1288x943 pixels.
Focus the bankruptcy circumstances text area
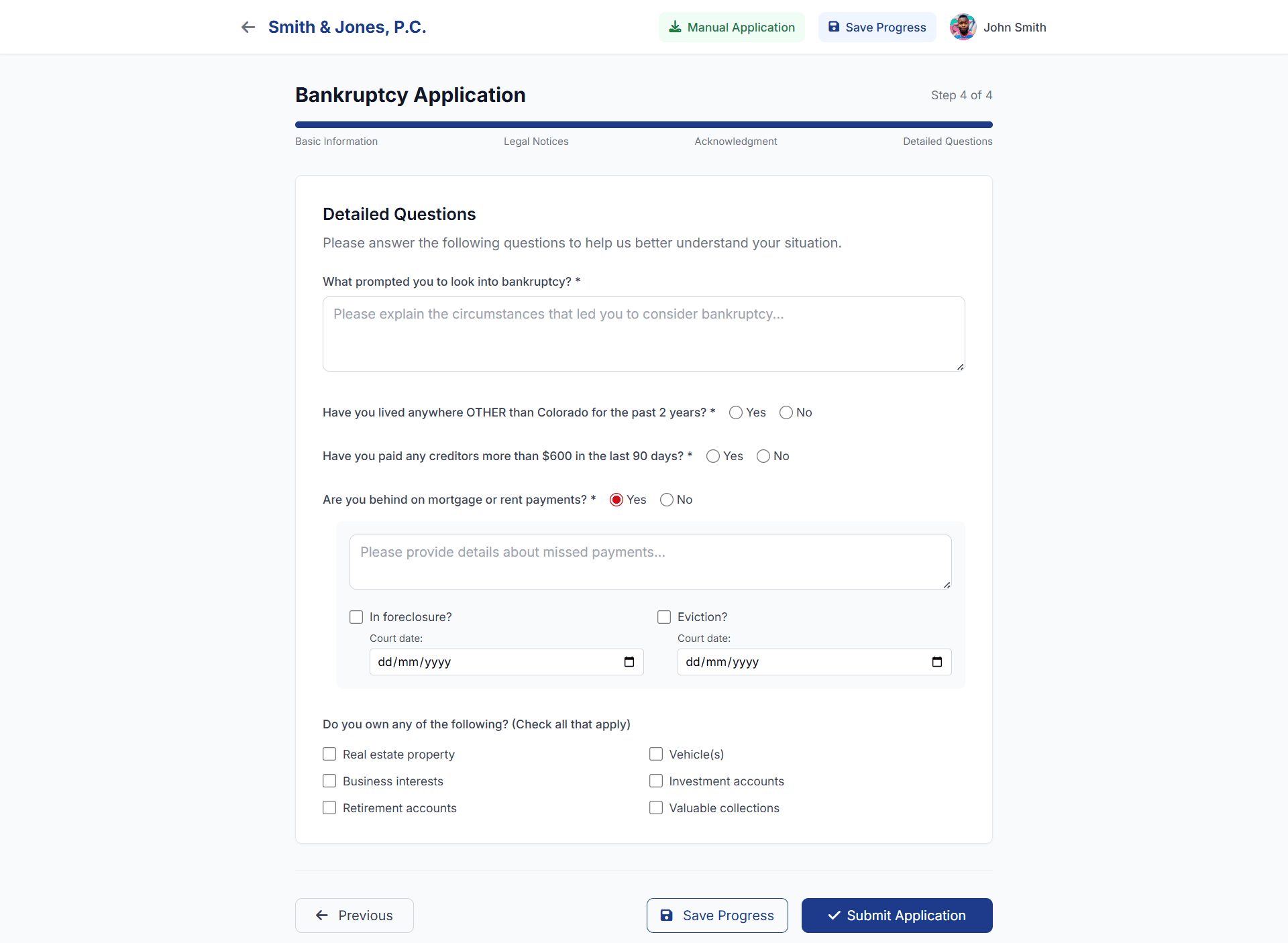644,334
